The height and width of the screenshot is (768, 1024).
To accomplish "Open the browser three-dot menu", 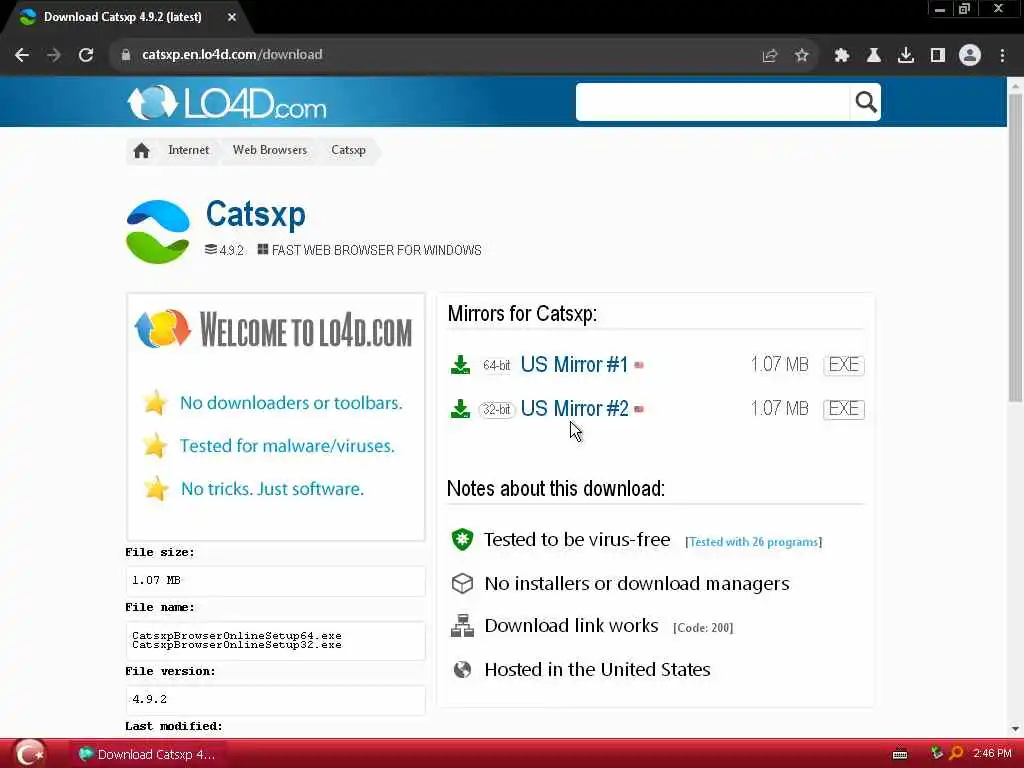I will point(1002,56).
